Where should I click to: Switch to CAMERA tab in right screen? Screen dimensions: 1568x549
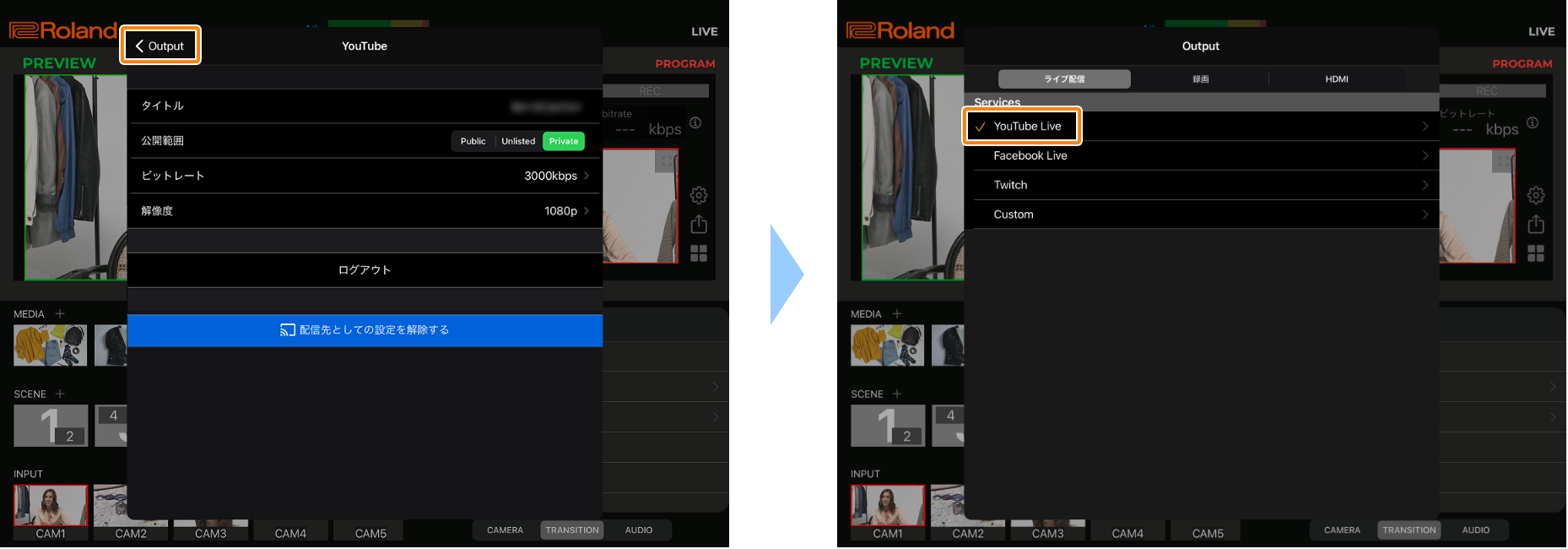[1342, 530]
